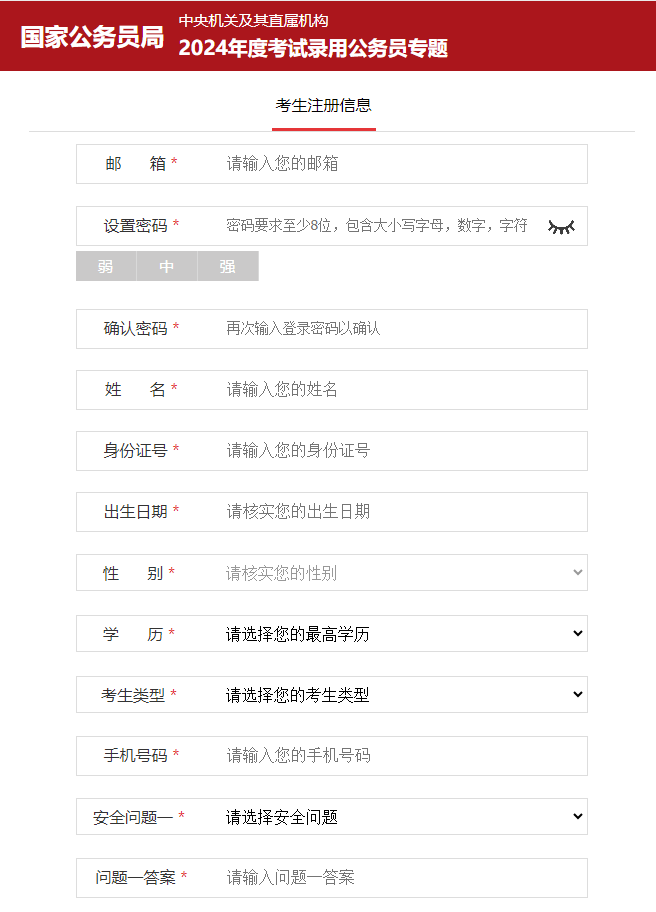Screen dimensions: 656x912
Task: Select the 考生注册信息 tab
Action: tap(323, 106)
